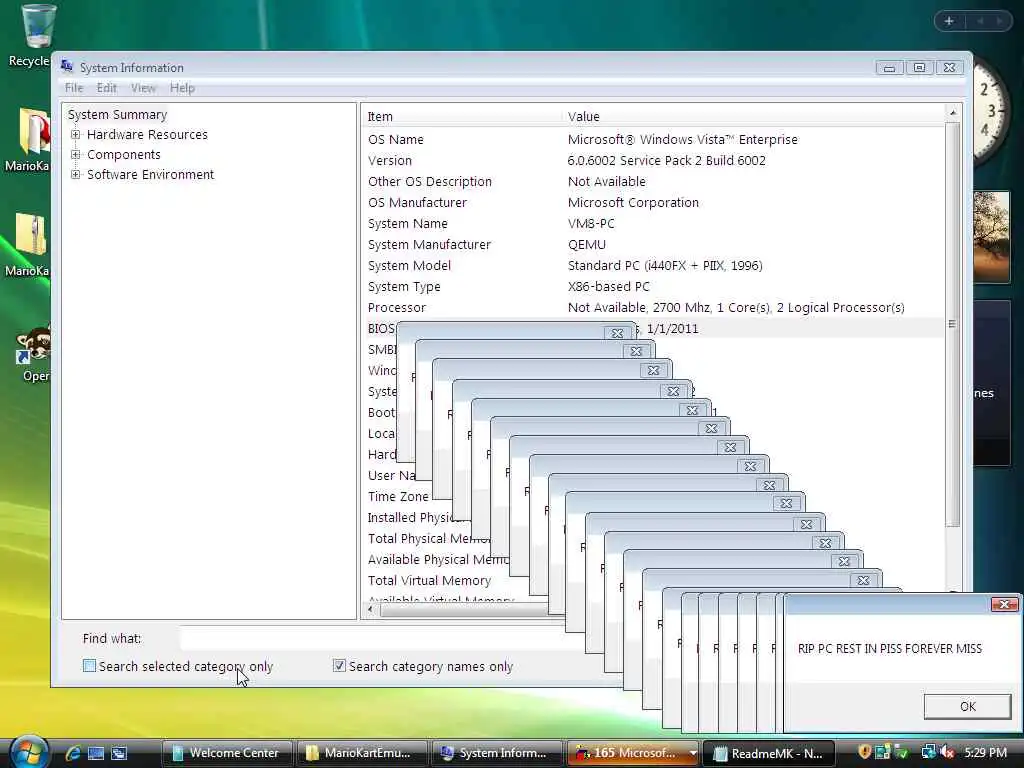
Task: Open the View menu
Action: coord(143,88)
